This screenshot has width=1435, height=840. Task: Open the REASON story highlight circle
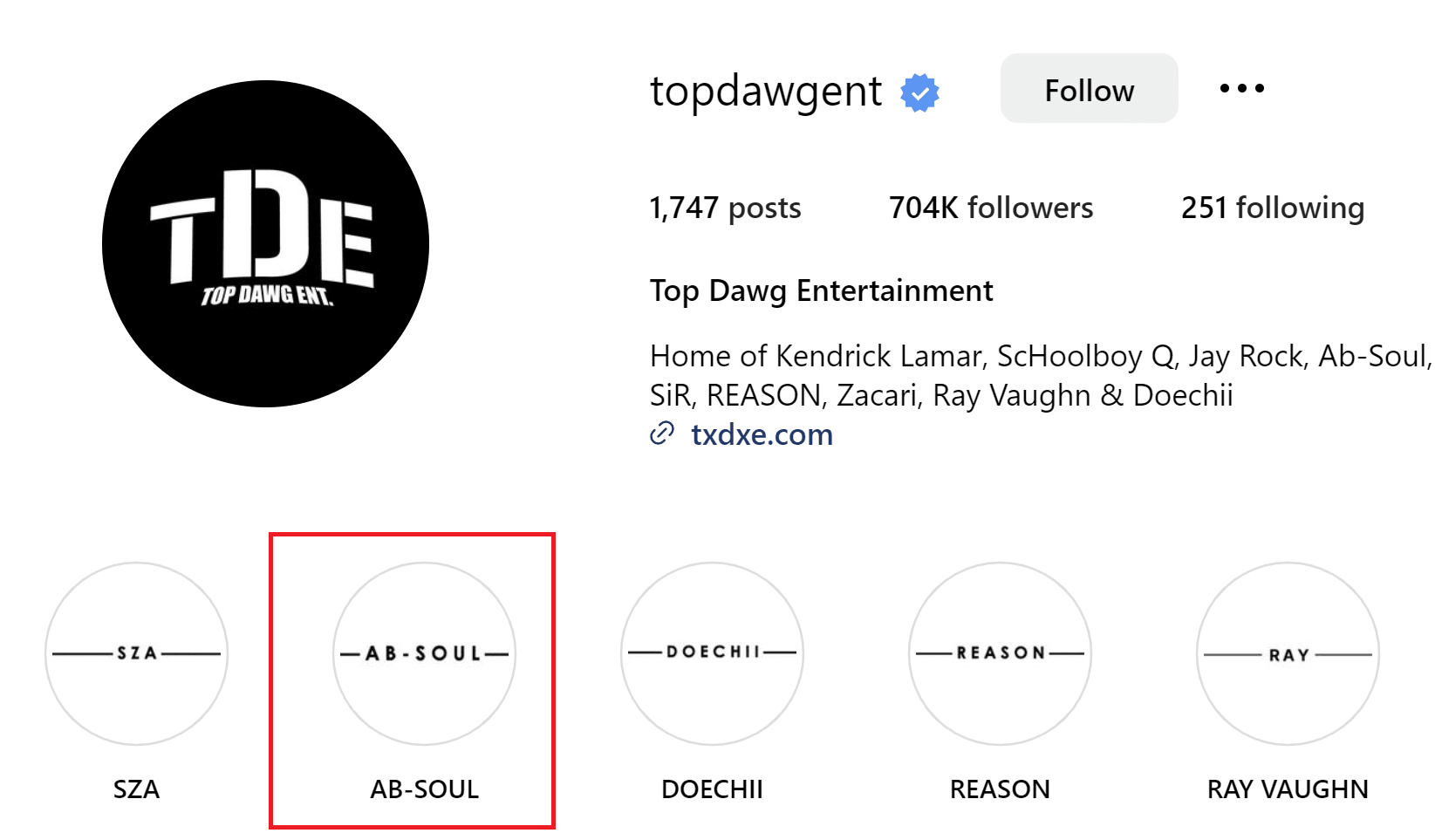point(1000,653)
